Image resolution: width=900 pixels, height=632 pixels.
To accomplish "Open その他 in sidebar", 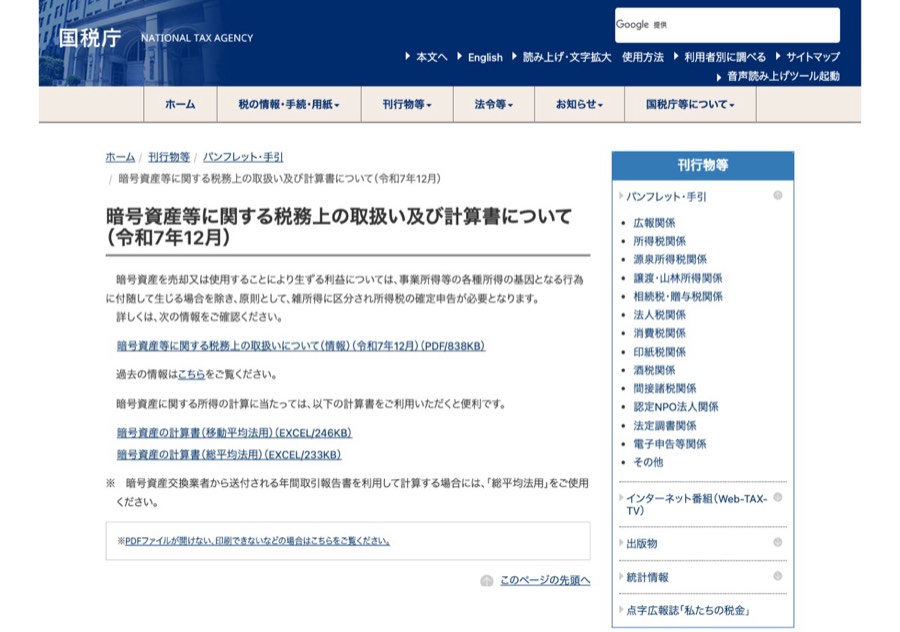I will click(648, 462).
